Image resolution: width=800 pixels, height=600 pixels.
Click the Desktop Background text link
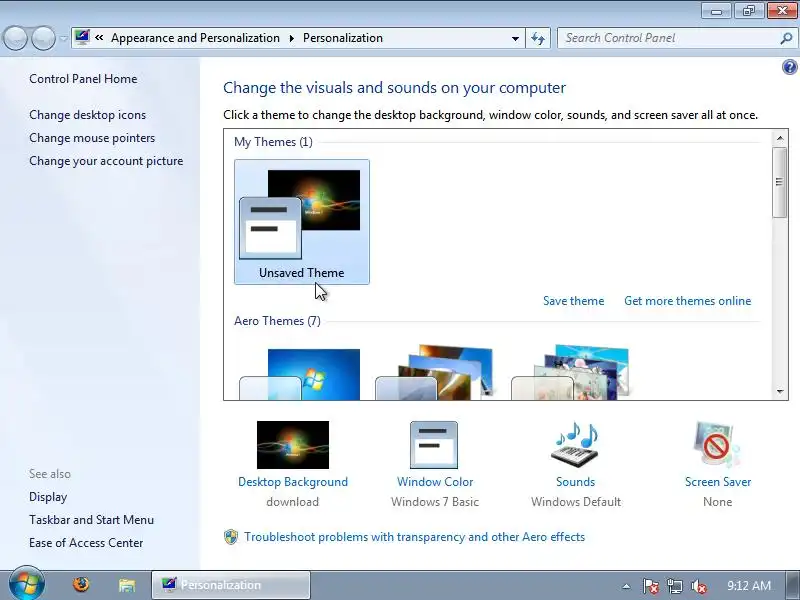tap(293, 482)
